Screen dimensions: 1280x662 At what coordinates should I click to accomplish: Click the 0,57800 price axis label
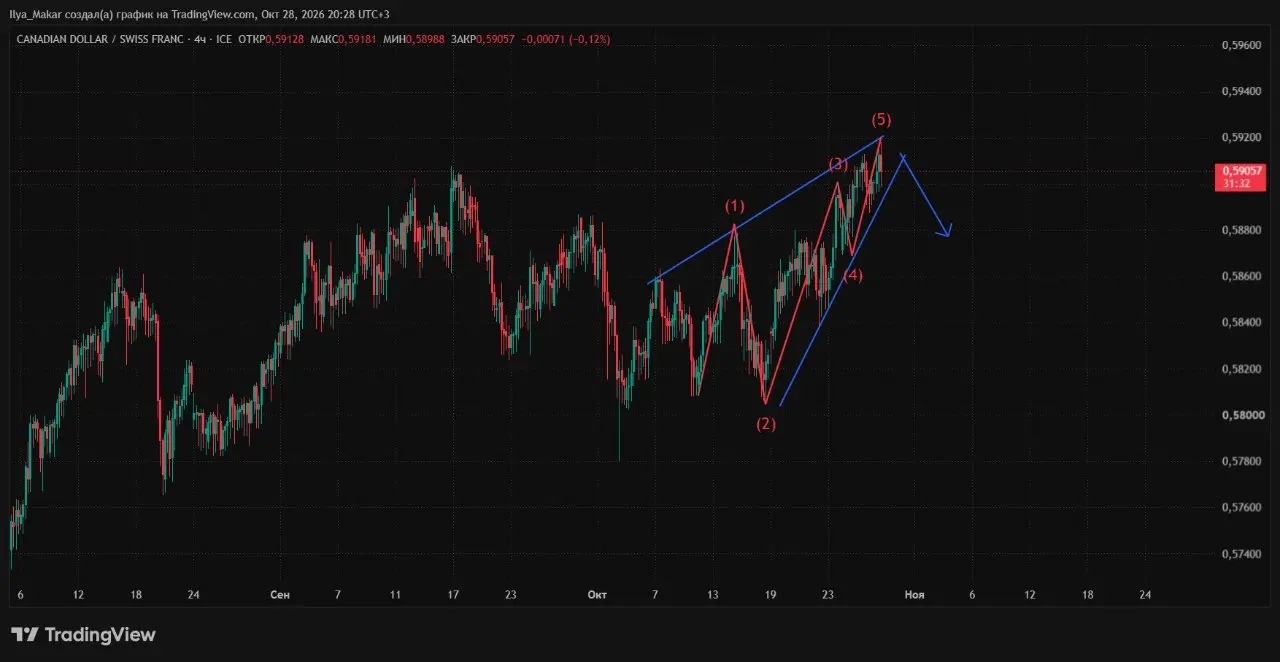1241,461
